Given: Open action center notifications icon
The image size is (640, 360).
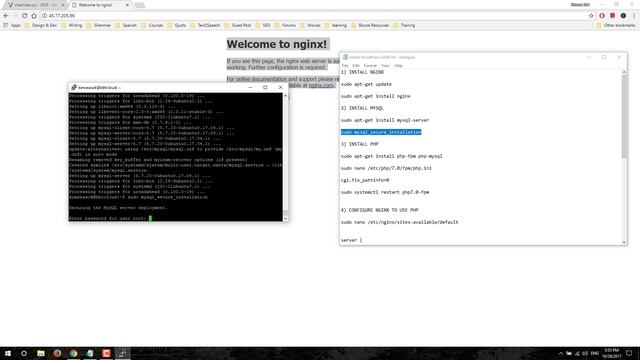Looking at the screenshot, I should tap(629, 353).
